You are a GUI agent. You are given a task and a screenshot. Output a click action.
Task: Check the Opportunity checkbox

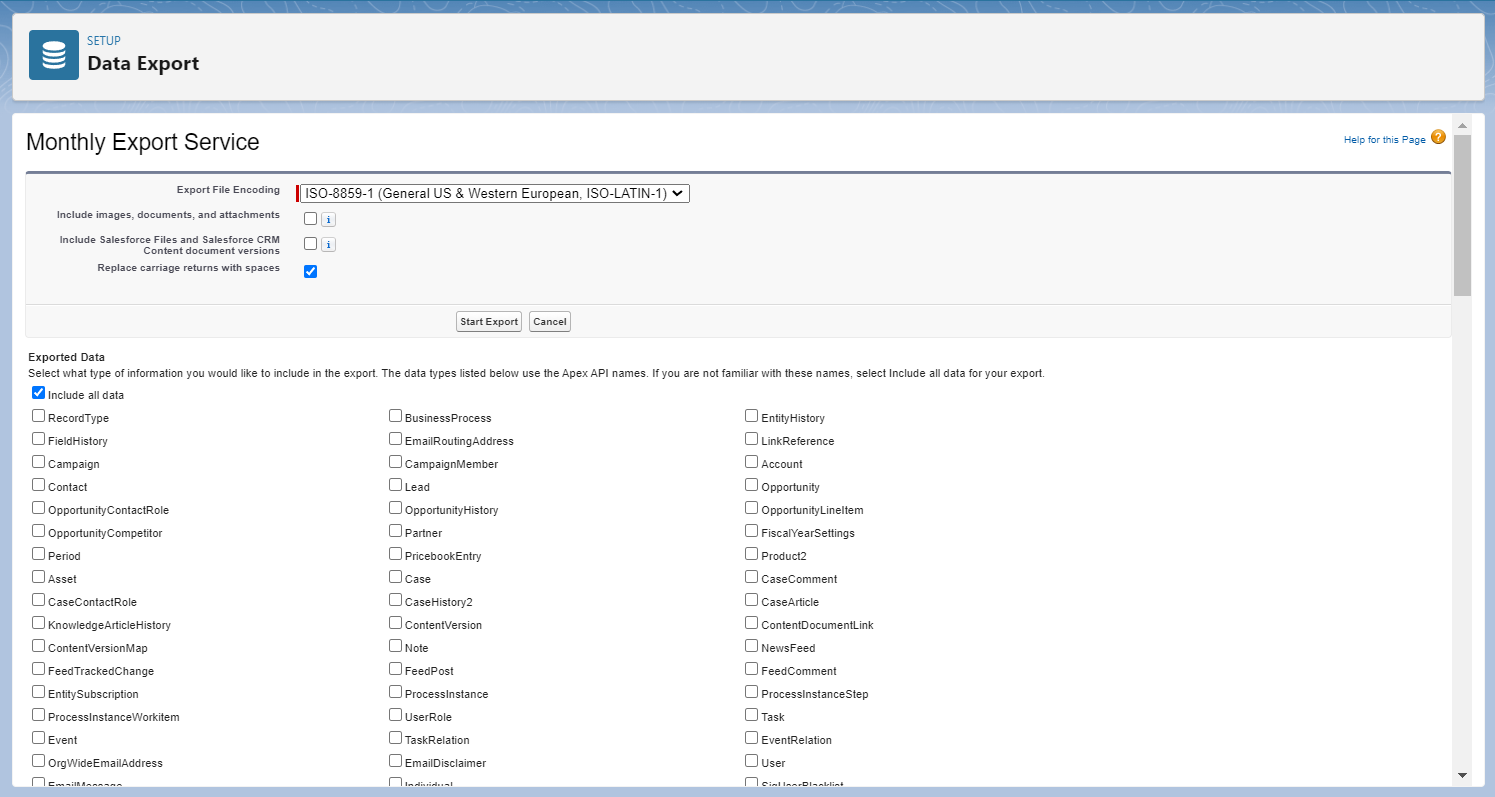point(751,485)
